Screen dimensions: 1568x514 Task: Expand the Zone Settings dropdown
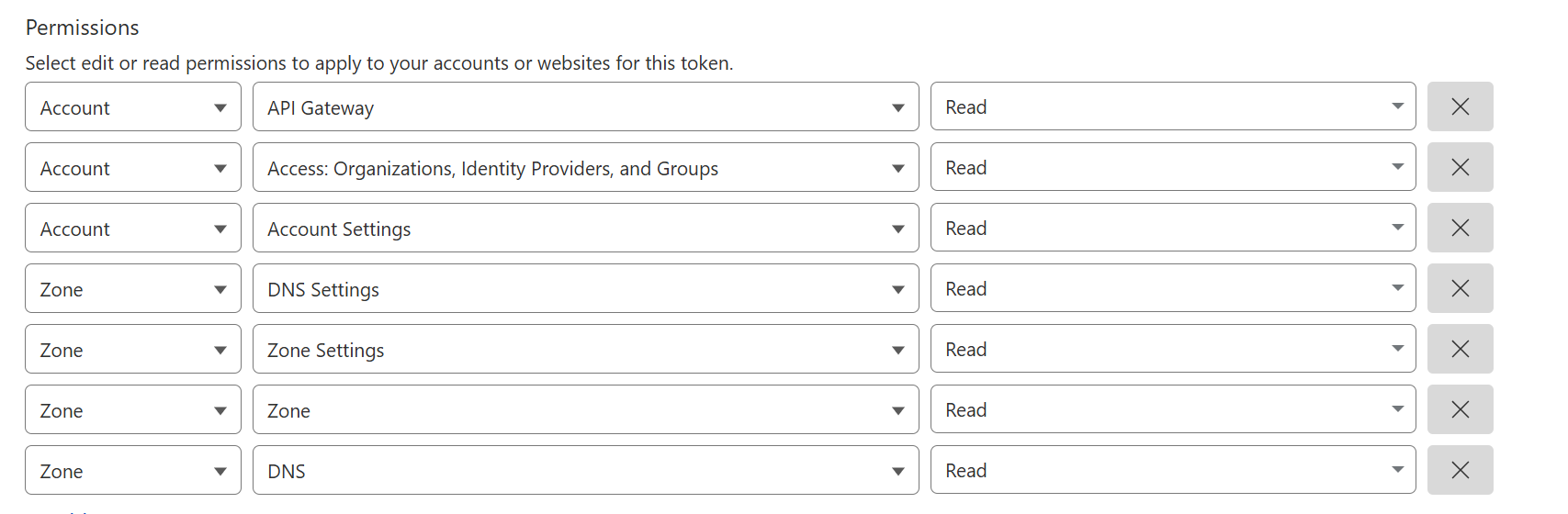tap(585, 350)
